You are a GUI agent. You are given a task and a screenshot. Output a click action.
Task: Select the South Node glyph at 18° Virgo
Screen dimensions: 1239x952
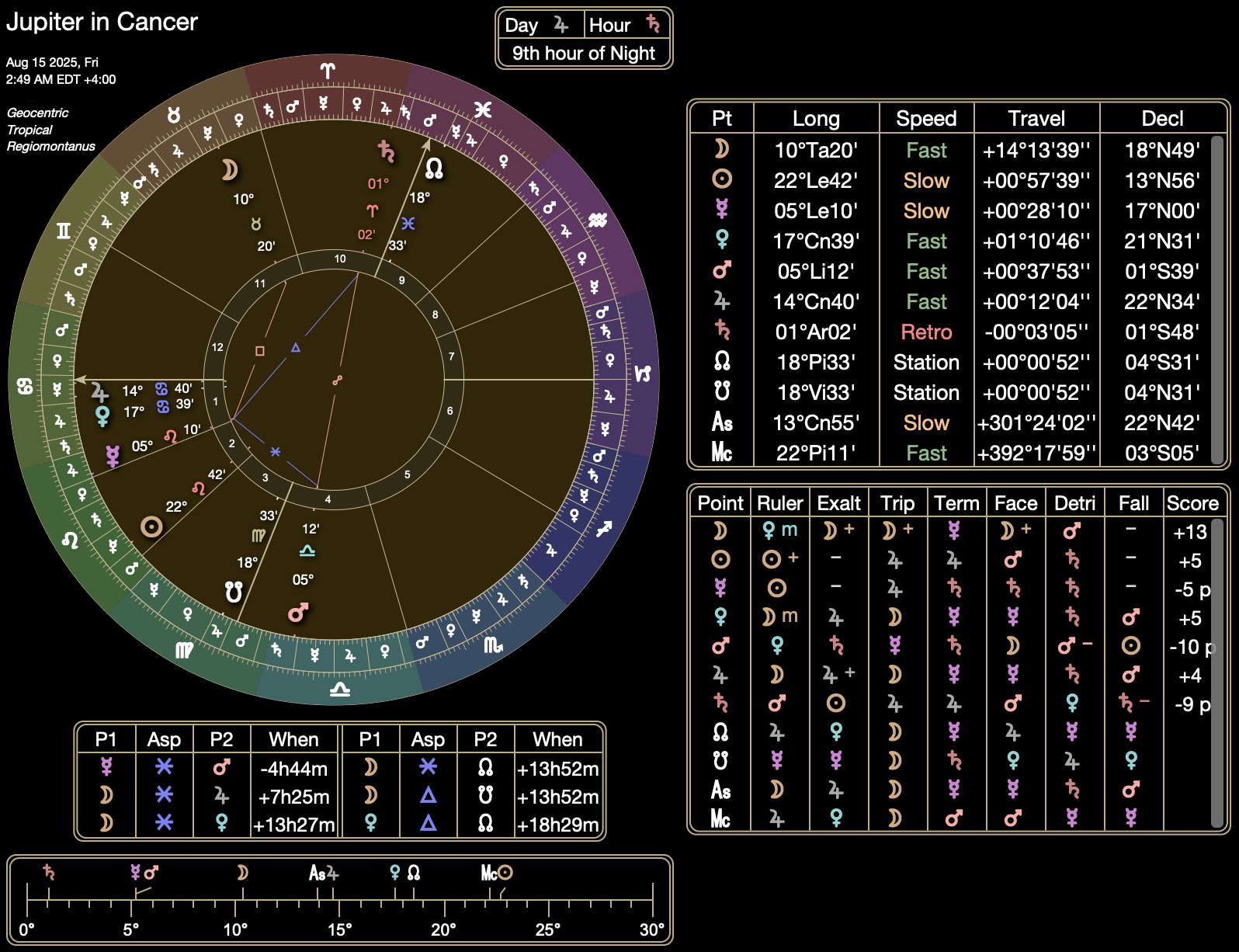(234, 592)
